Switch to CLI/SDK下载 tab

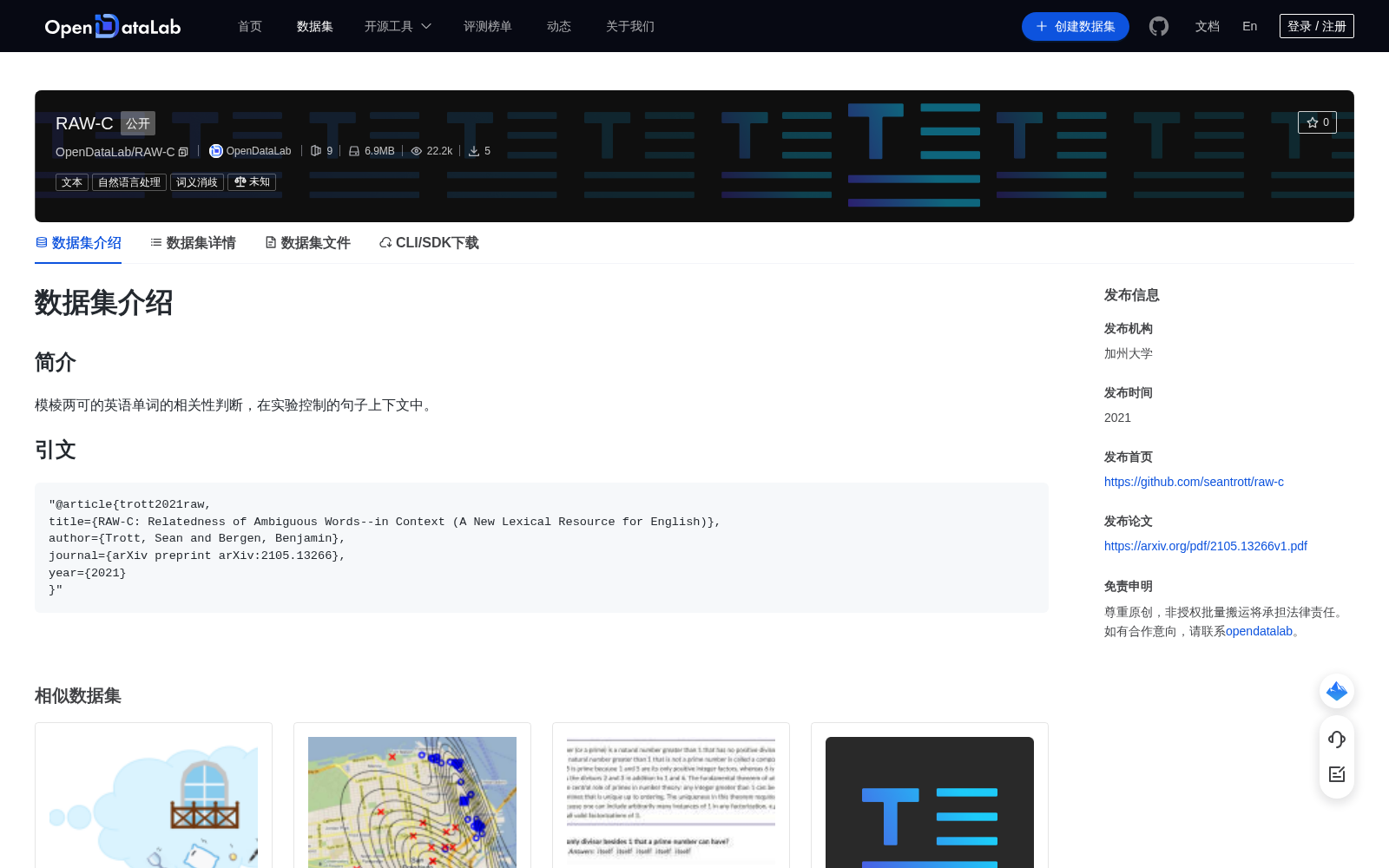point(429,243)
